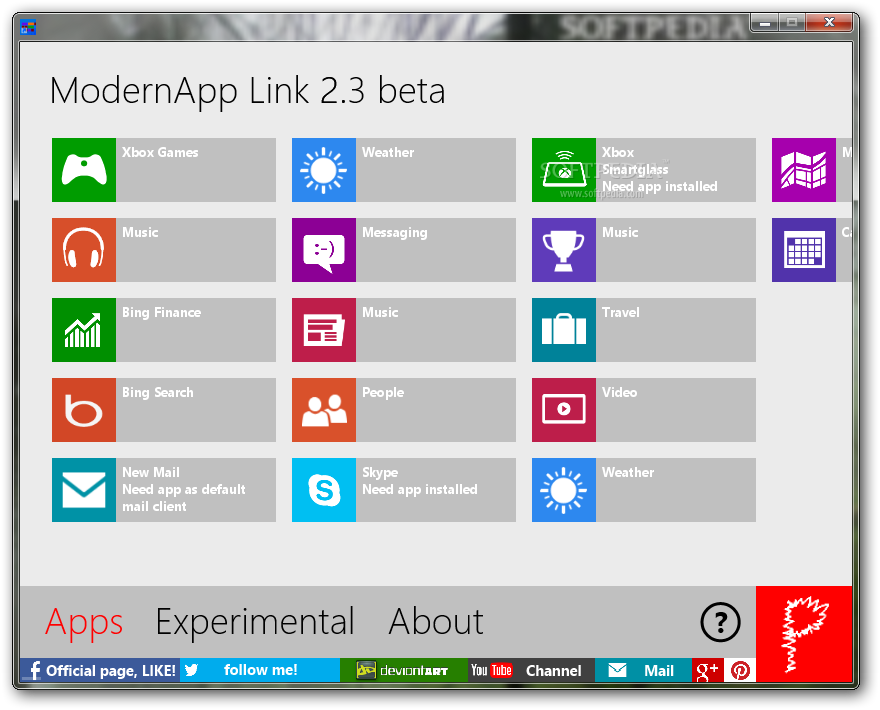The image size is (880, 710).
Task: Switch to the Apps tab
Action: tap(84, 622)
